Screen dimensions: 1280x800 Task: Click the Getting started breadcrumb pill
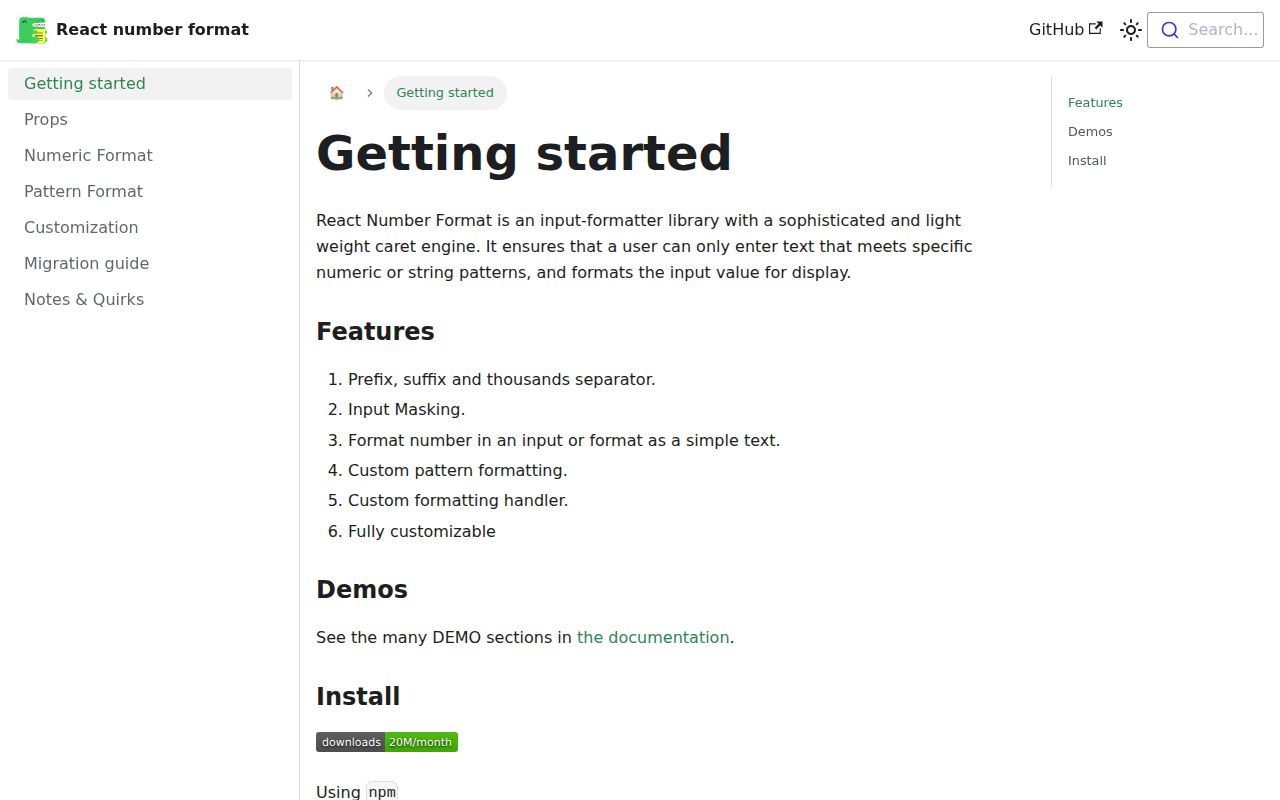click(x=445, y=93)
